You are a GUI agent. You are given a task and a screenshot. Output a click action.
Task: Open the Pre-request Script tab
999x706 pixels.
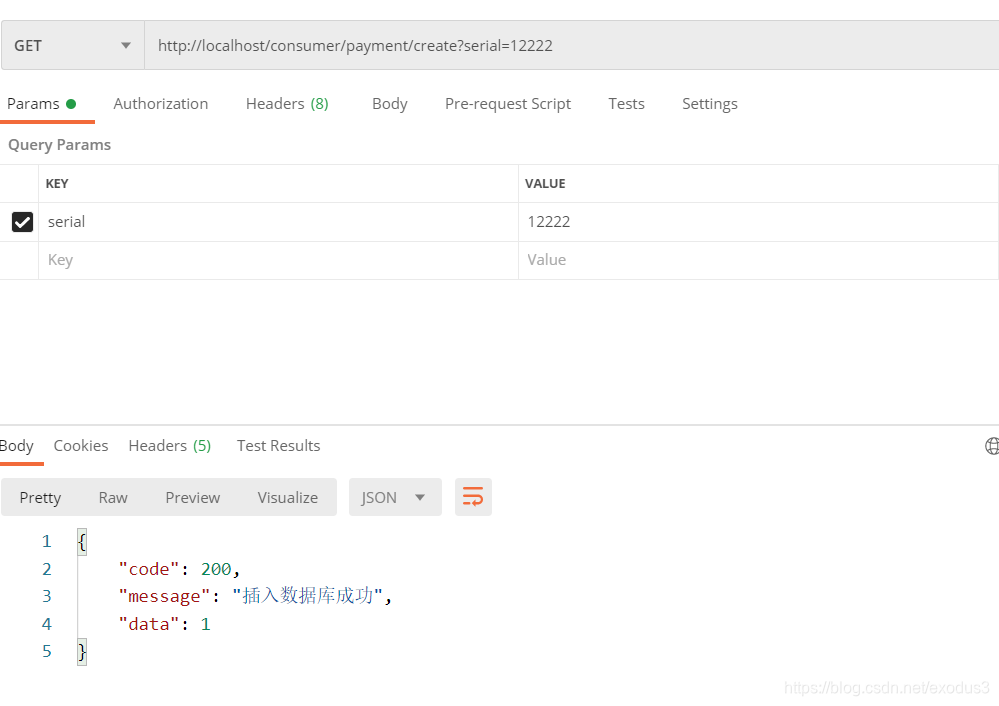click(508, 104)
